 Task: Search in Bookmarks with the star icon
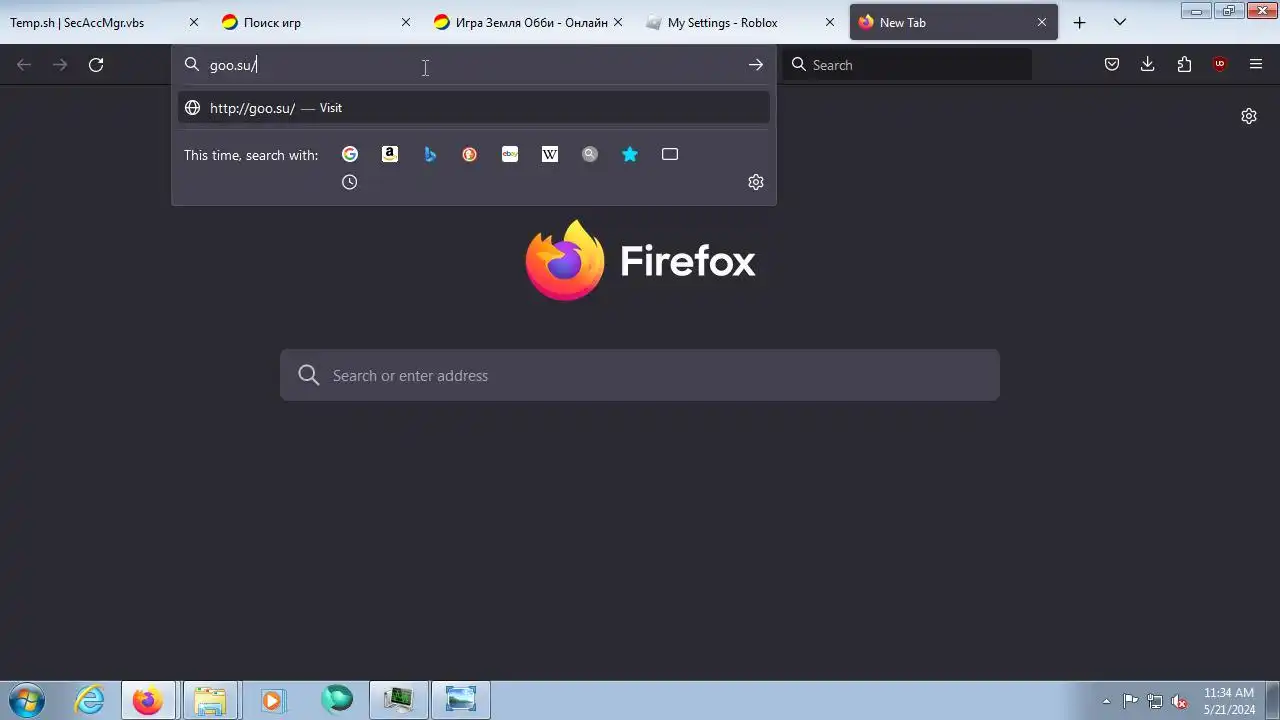coord(630,154)
